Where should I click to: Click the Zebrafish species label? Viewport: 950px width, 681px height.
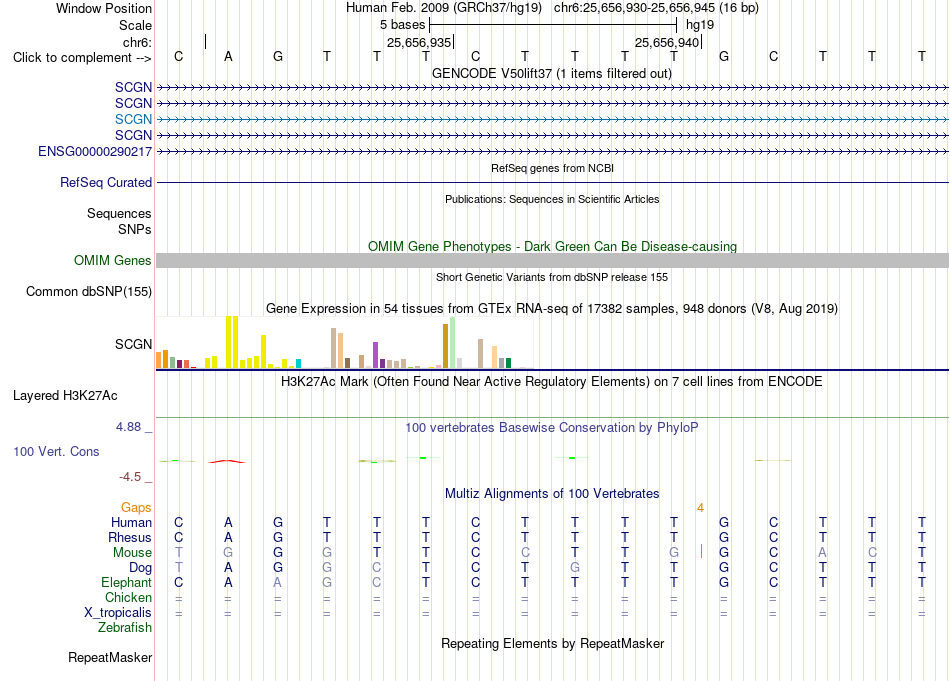tap(125, 628)
